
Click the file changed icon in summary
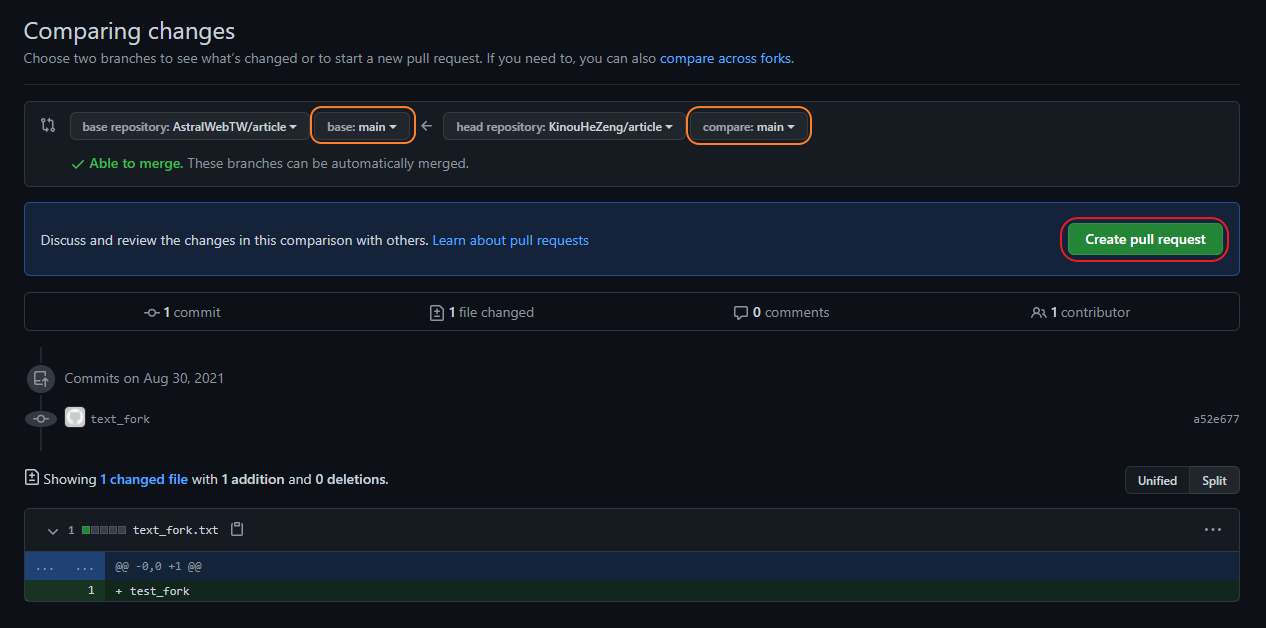click(436, 312)
